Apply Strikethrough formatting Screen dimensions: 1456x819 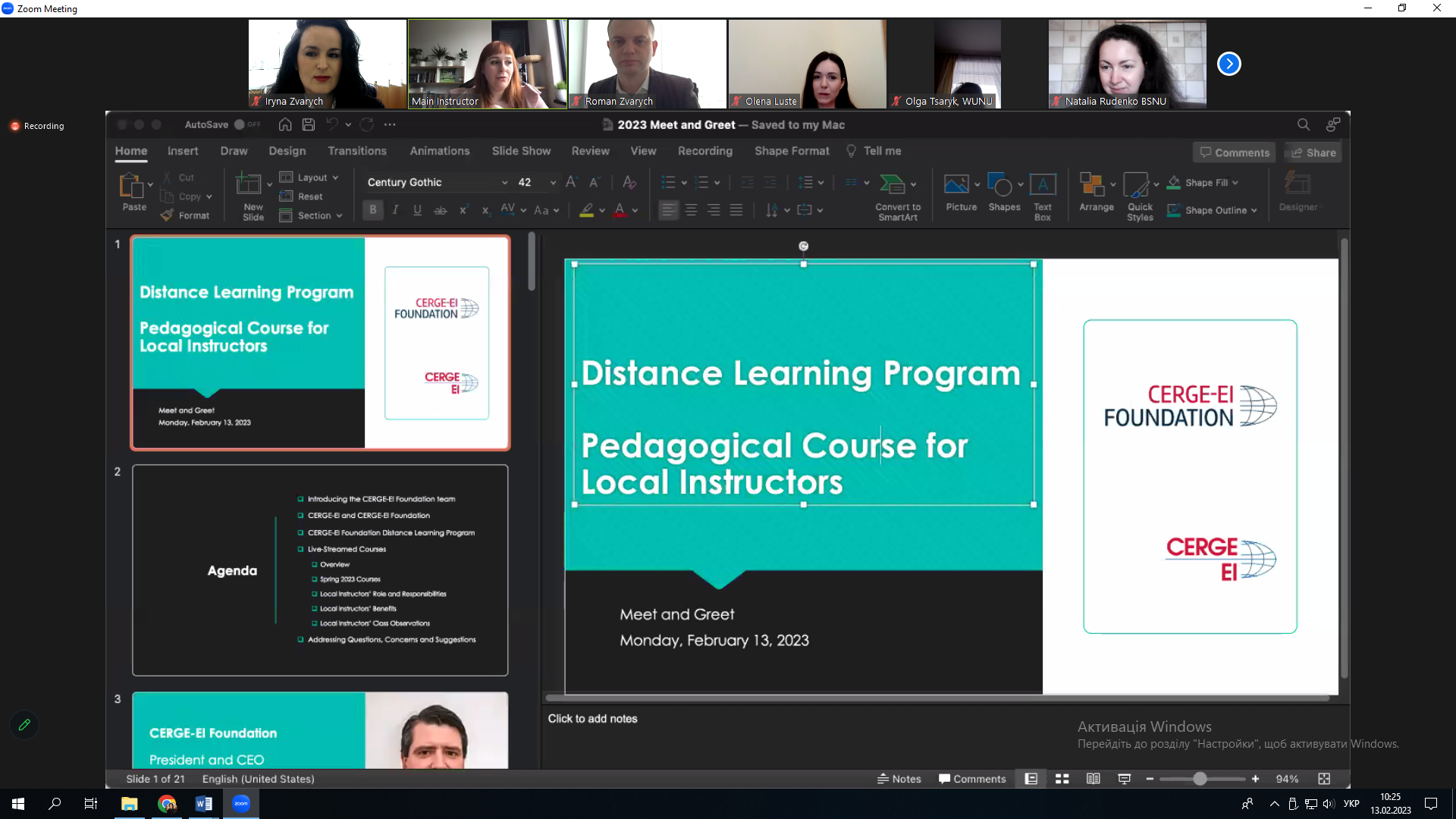coord(440,210)
